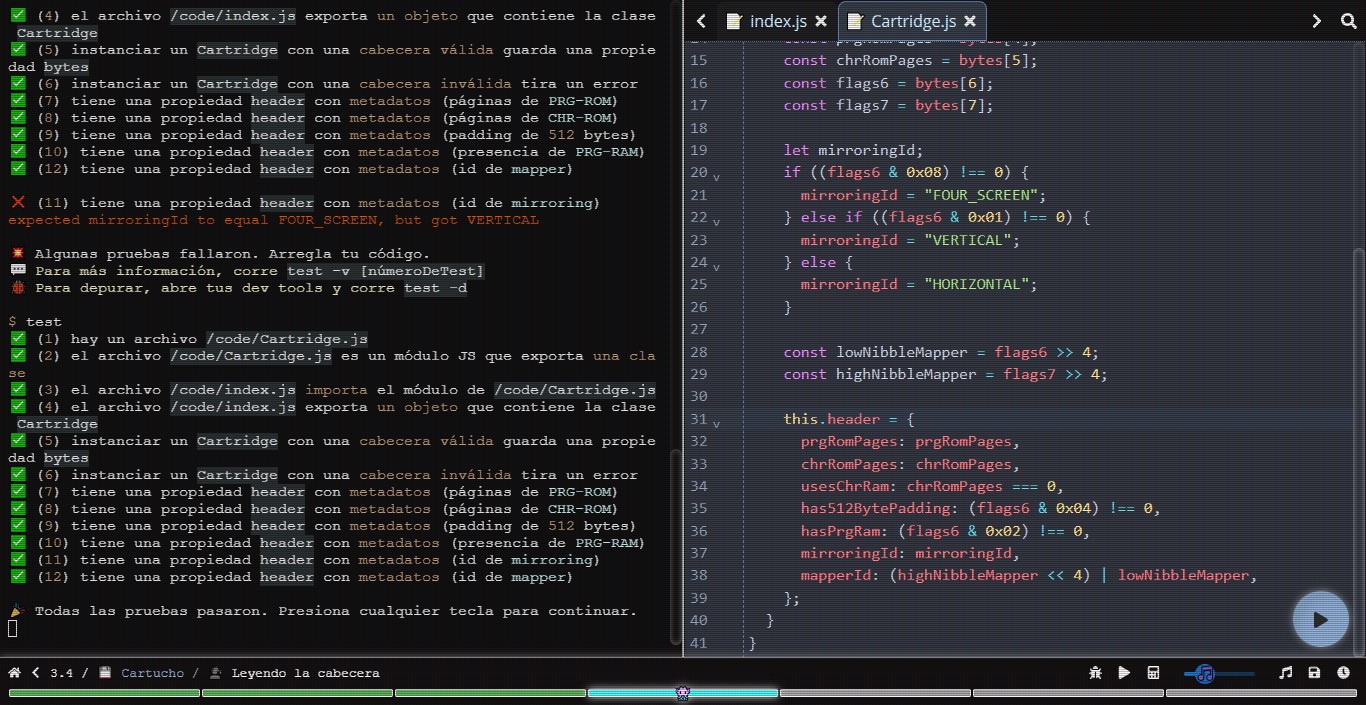Click the red X on failed test (11)
The width and height of the screenshot is (1366, 705).
(17, 203)
